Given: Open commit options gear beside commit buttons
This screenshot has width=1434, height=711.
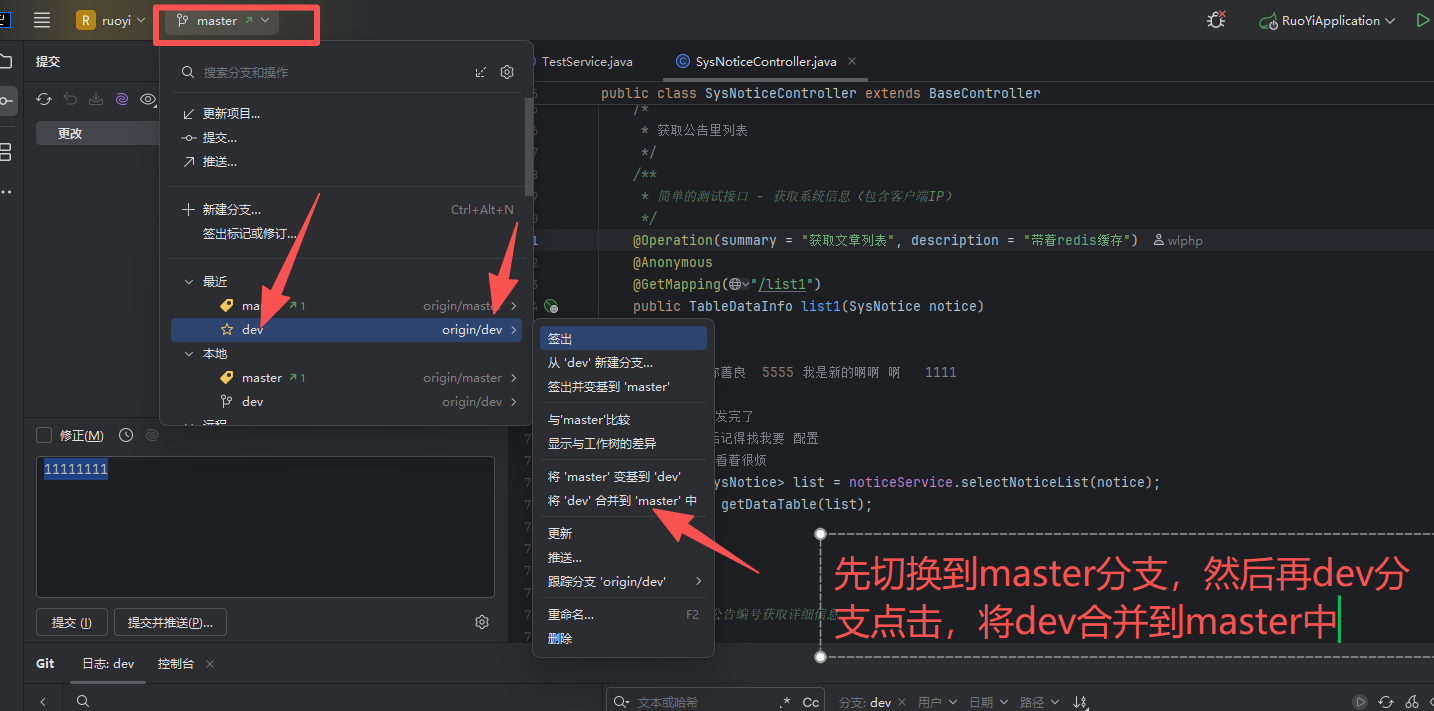Looking at the screenshot, I should (x=482, y=622).
